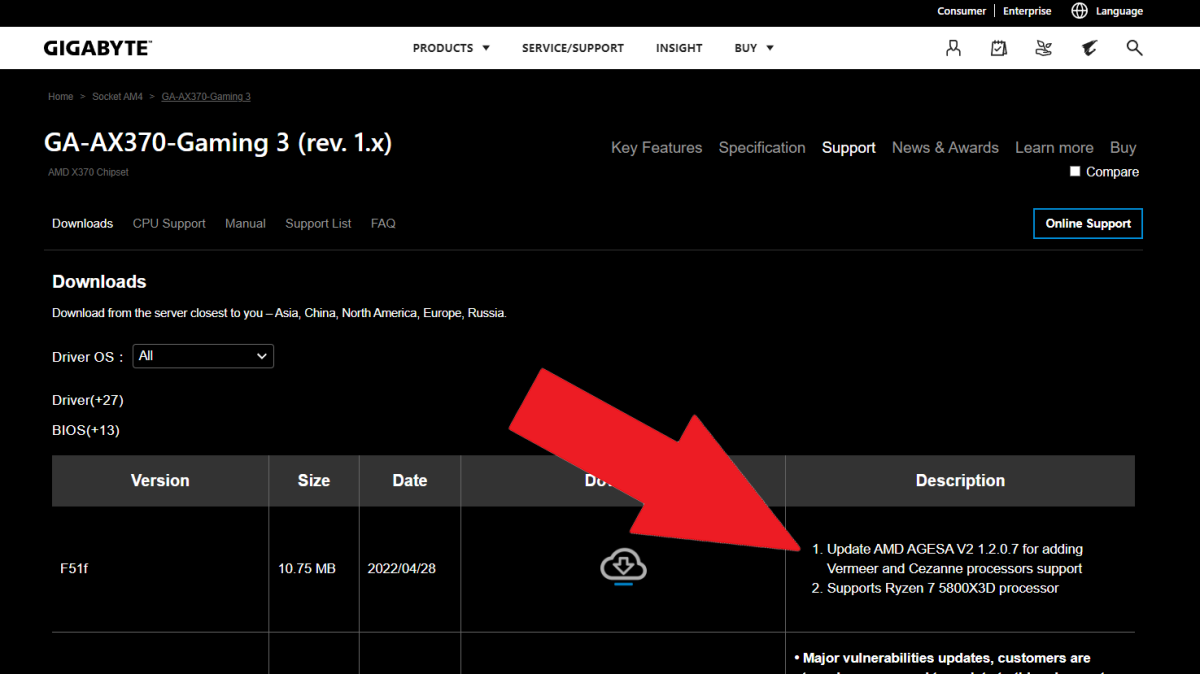The height and width of the screenshot is (674, 1200).
Task: Click the 2022/04/28 date cell
Action: coord(409,569)
